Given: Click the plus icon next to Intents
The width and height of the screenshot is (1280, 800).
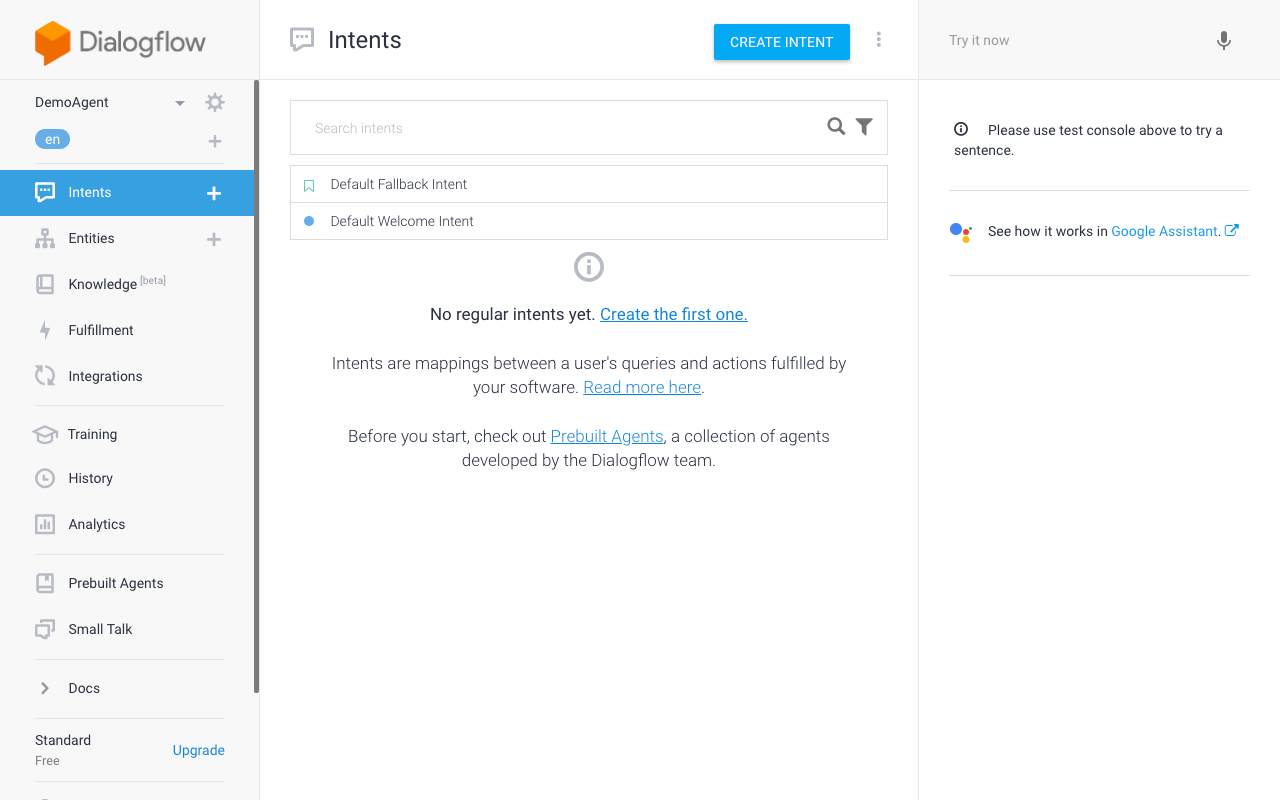Looking at the screenshot, I should pos(214,193).
